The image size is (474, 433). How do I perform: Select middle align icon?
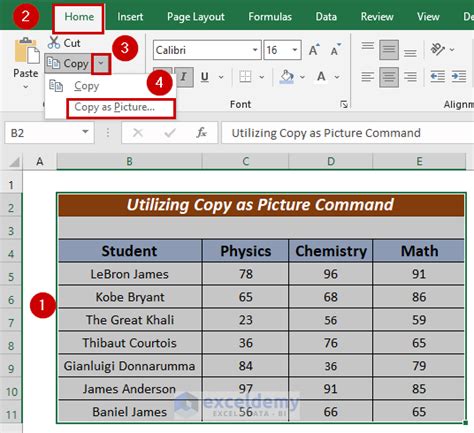389,50
